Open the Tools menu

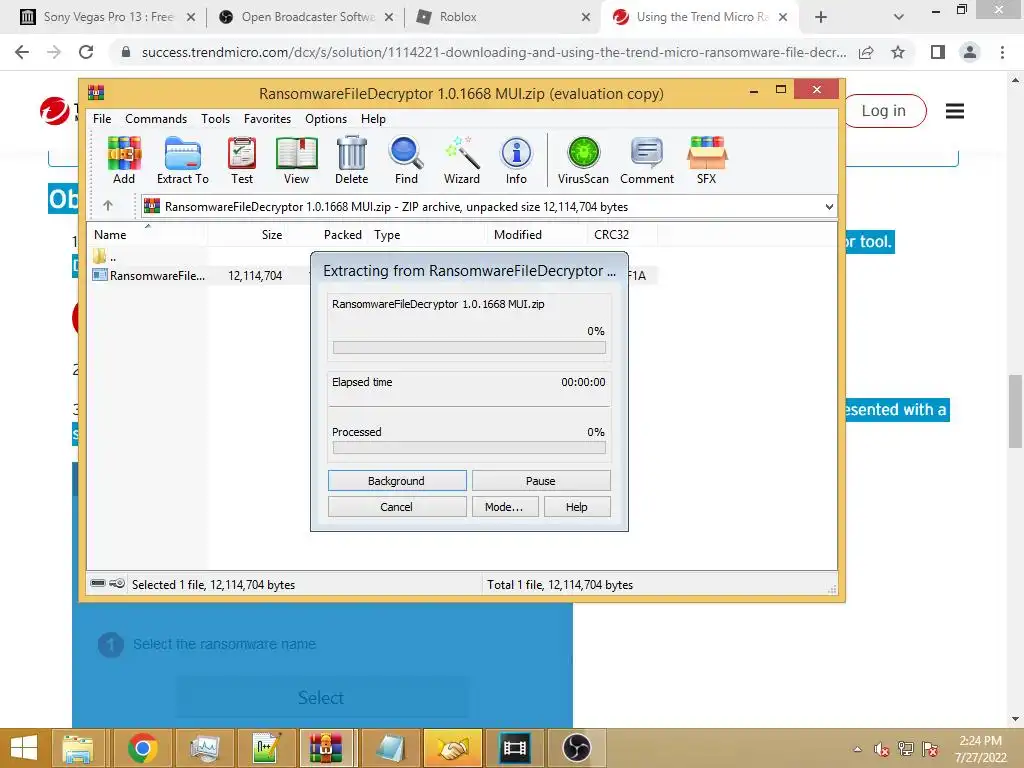point(216,119)
